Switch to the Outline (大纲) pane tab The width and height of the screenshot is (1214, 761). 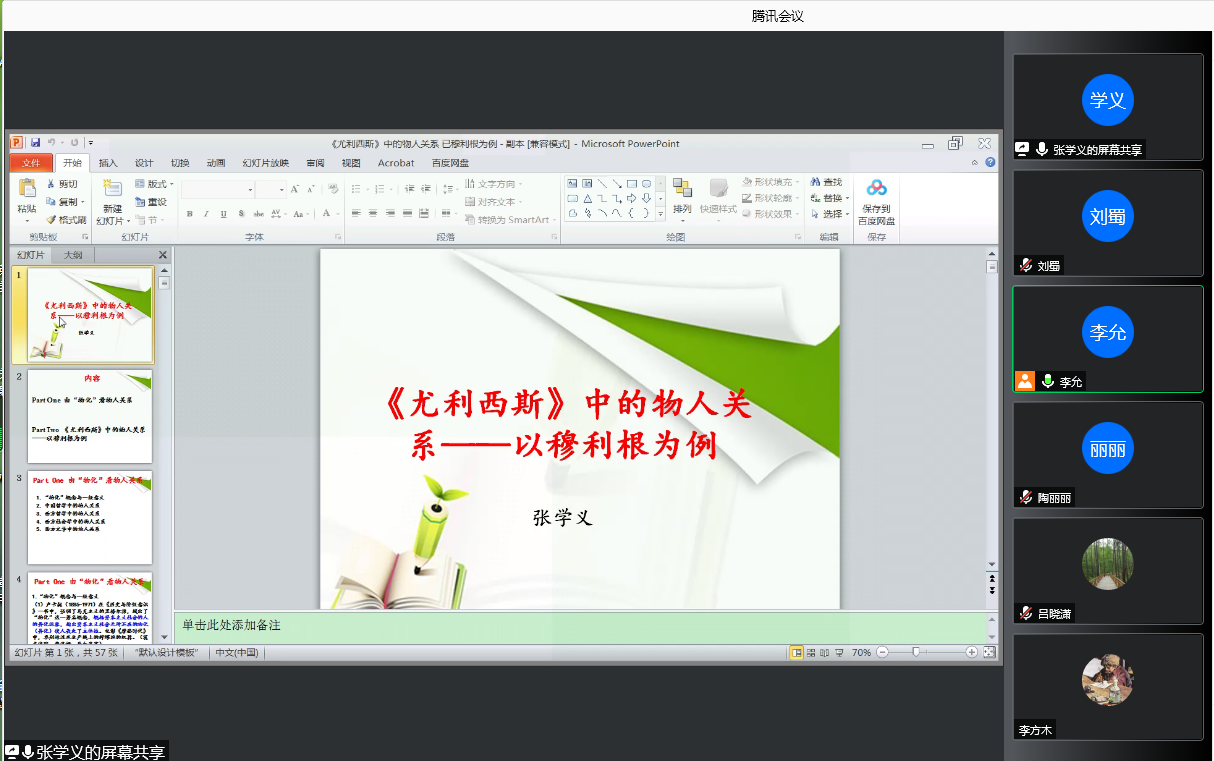[73, 255]
